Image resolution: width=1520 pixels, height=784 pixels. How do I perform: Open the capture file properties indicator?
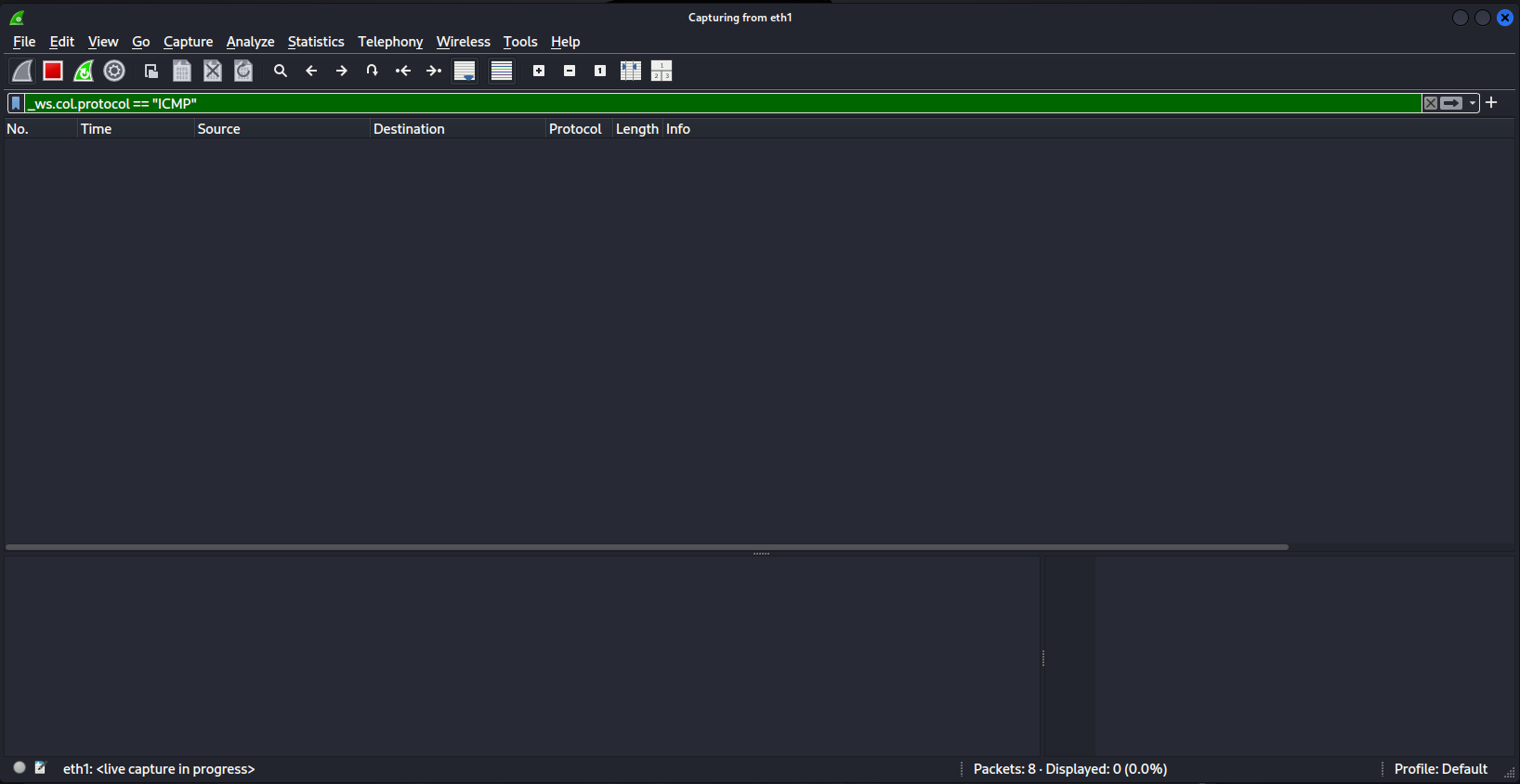tap(40, 768)
